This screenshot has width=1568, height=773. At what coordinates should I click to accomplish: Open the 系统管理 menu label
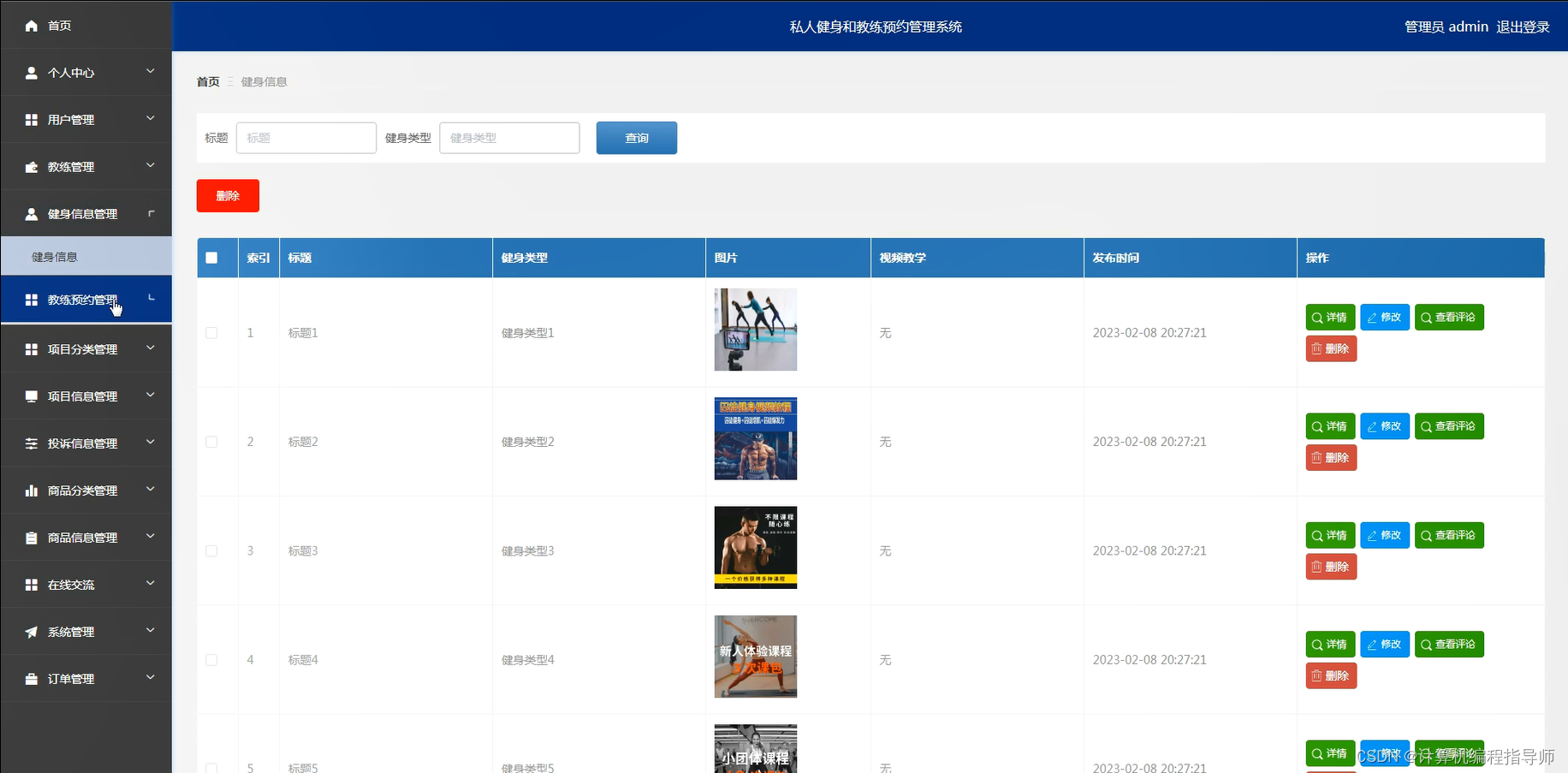point(71,632)
